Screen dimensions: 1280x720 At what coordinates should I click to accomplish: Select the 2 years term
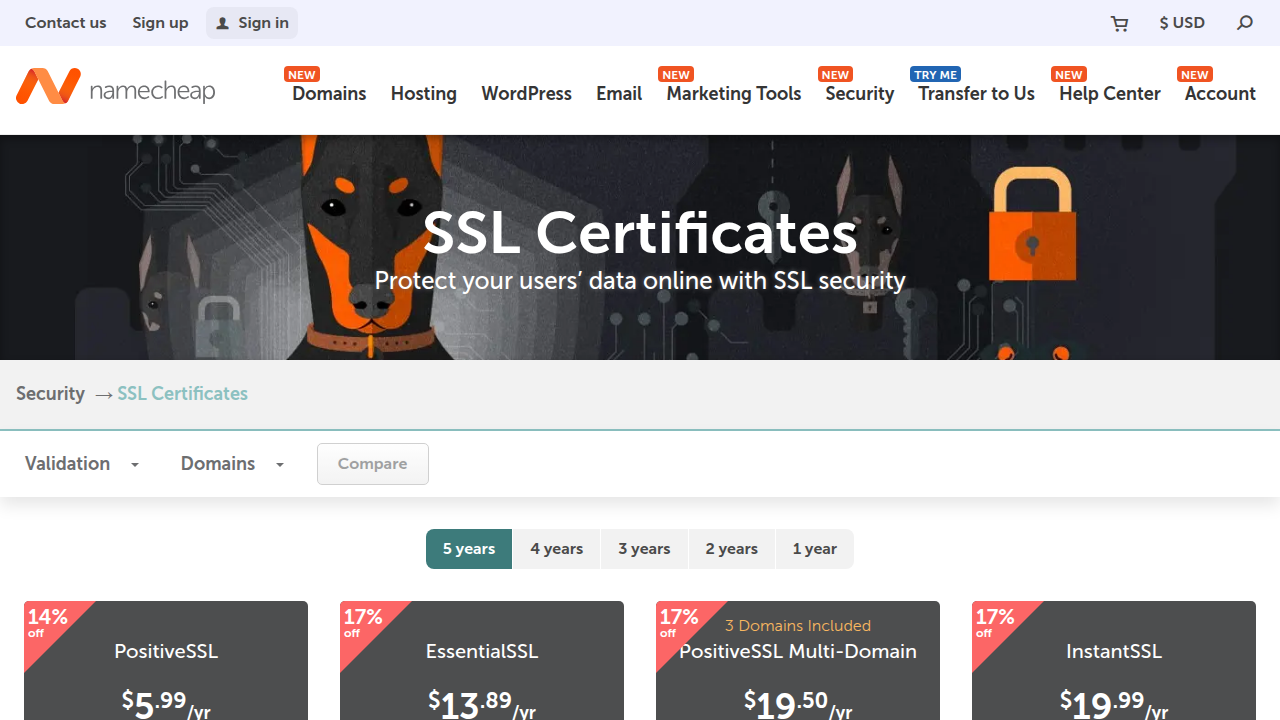coord(732,549)
